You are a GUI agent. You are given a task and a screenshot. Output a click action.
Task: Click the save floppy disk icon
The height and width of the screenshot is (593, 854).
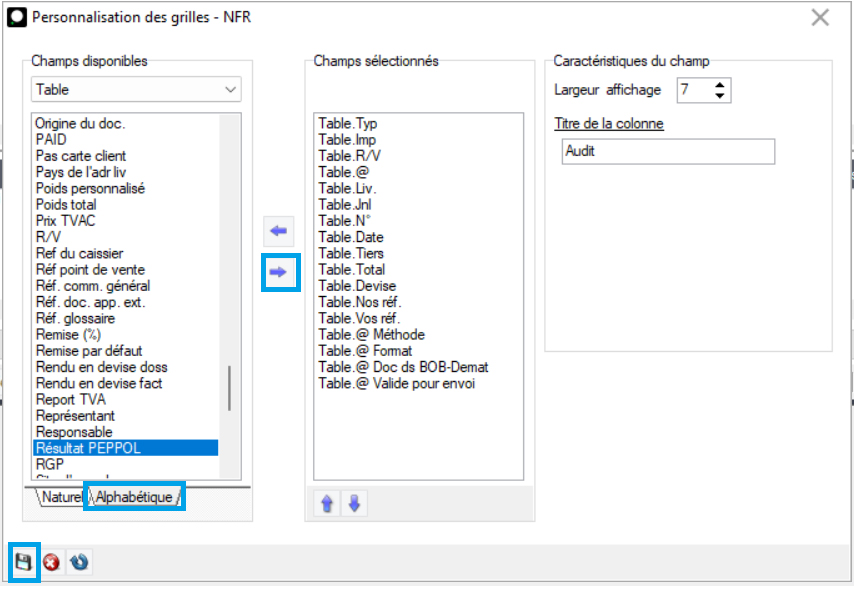click(23, 562)
